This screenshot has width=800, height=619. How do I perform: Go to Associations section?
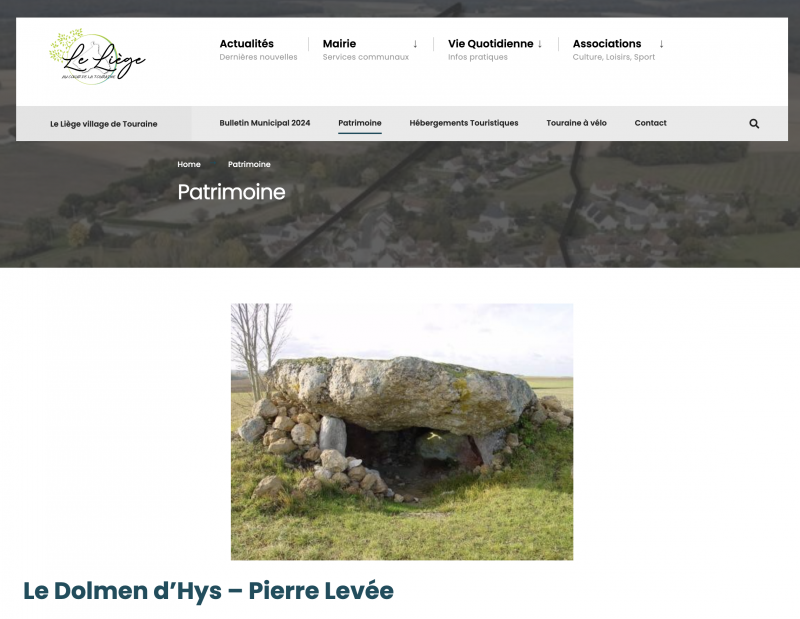[x=607, y=44]
